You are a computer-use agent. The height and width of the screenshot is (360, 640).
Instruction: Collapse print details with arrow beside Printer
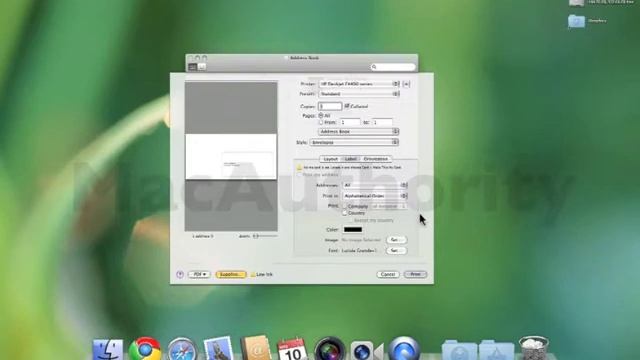(x=406, y=84)
